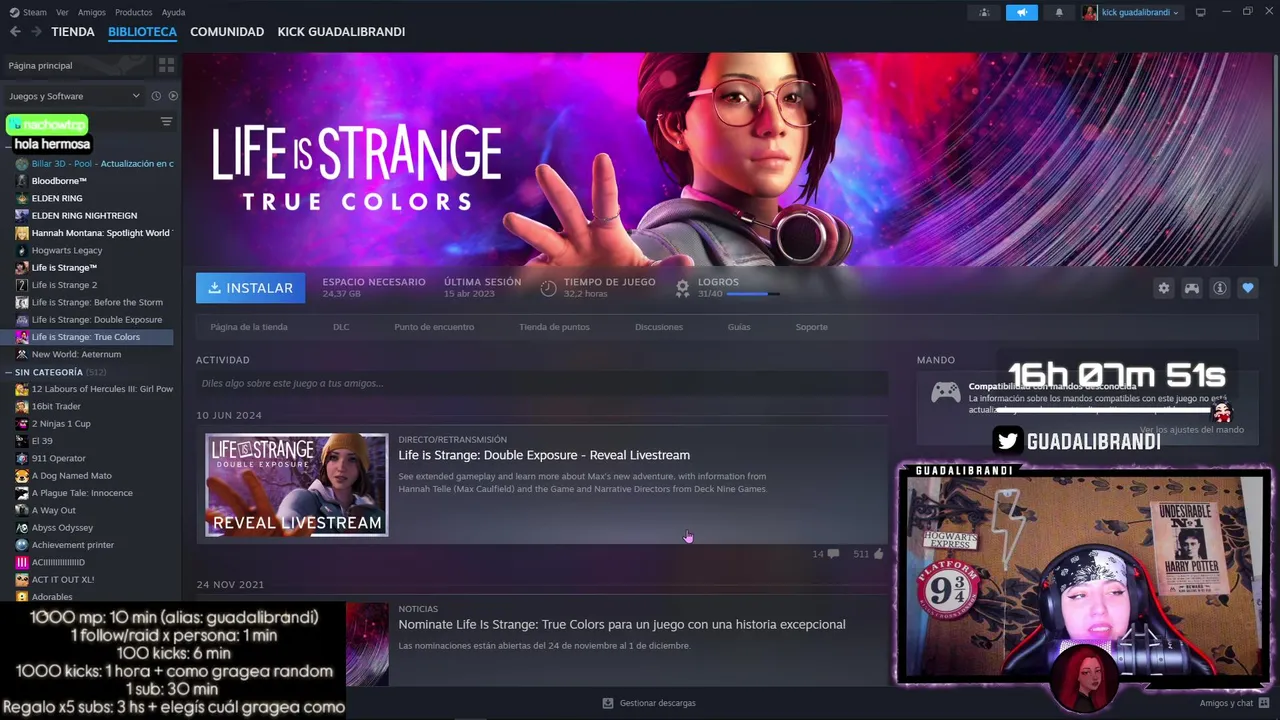Click the achievements progress bar

(753, 294)
